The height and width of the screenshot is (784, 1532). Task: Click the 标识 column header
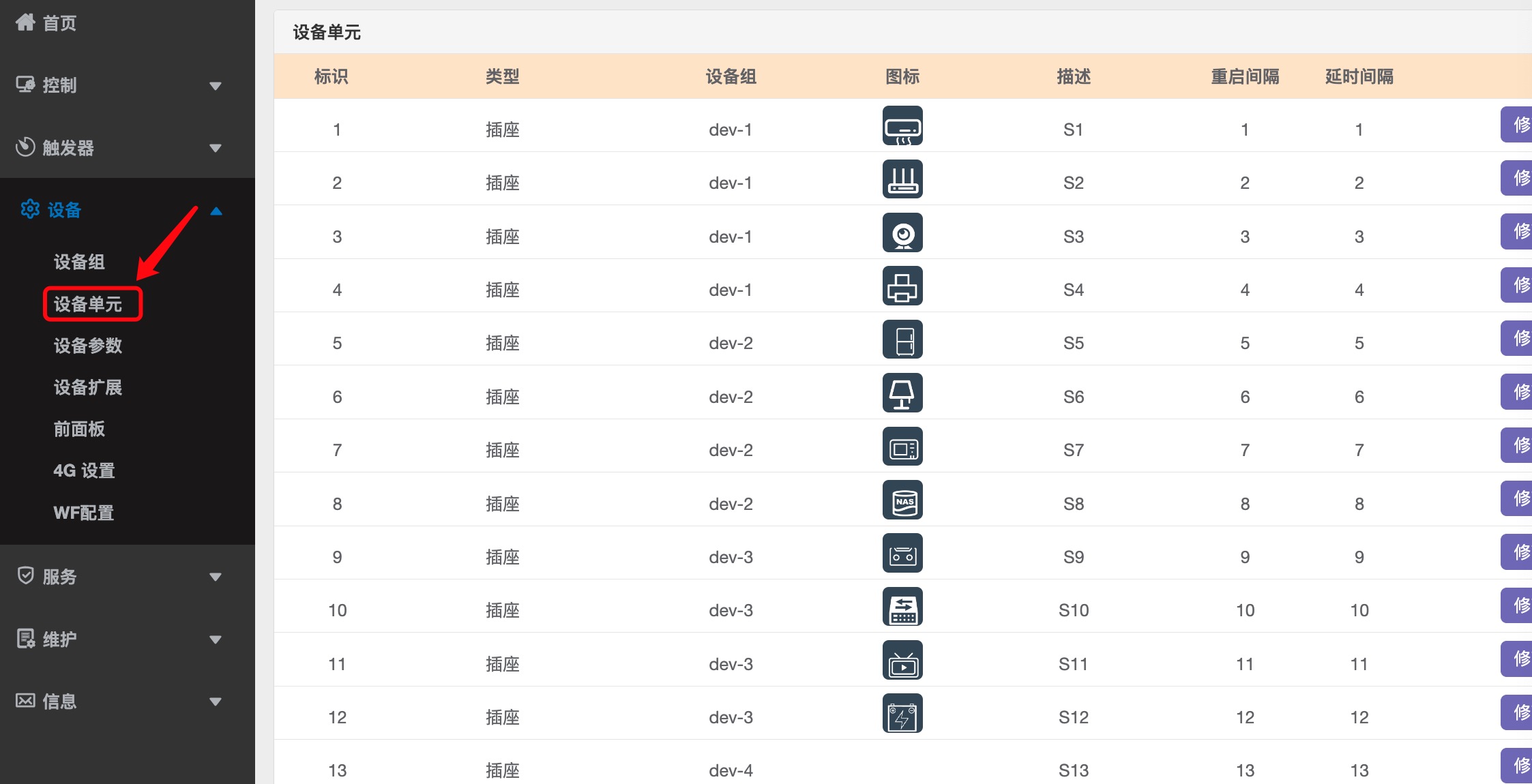pyautogui.click(x=332, y=76)
